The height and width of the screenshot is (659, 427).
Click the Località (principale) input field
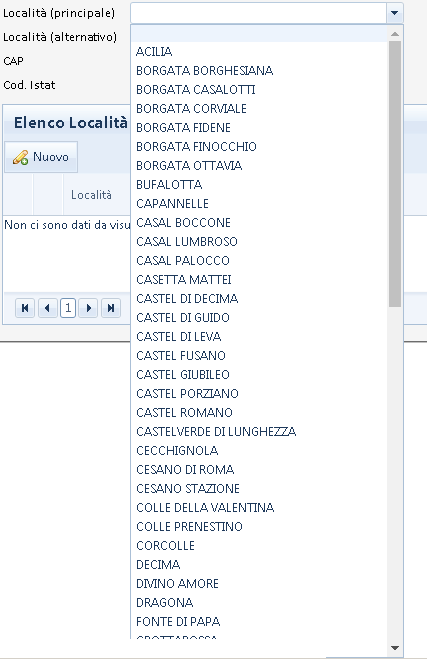click(x=258, y=13)
